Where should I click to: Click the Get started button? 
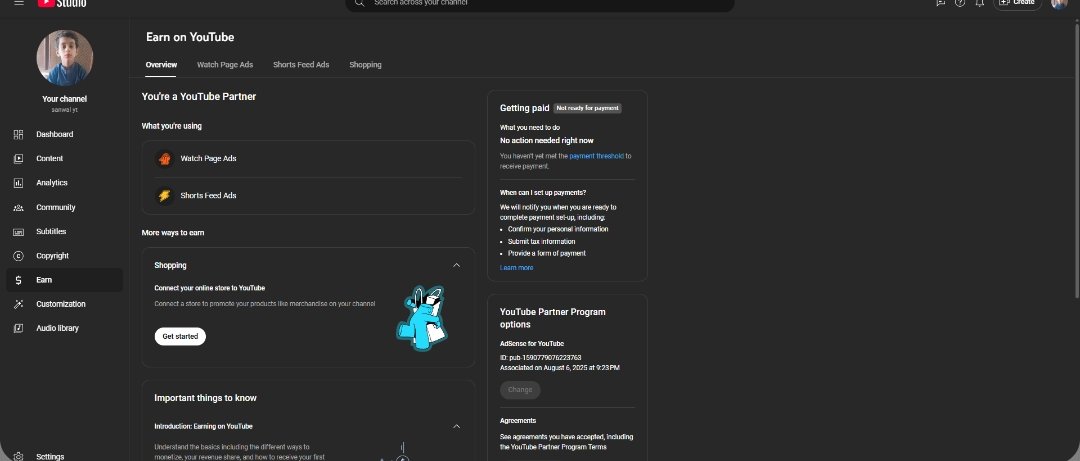pos(180,336)
